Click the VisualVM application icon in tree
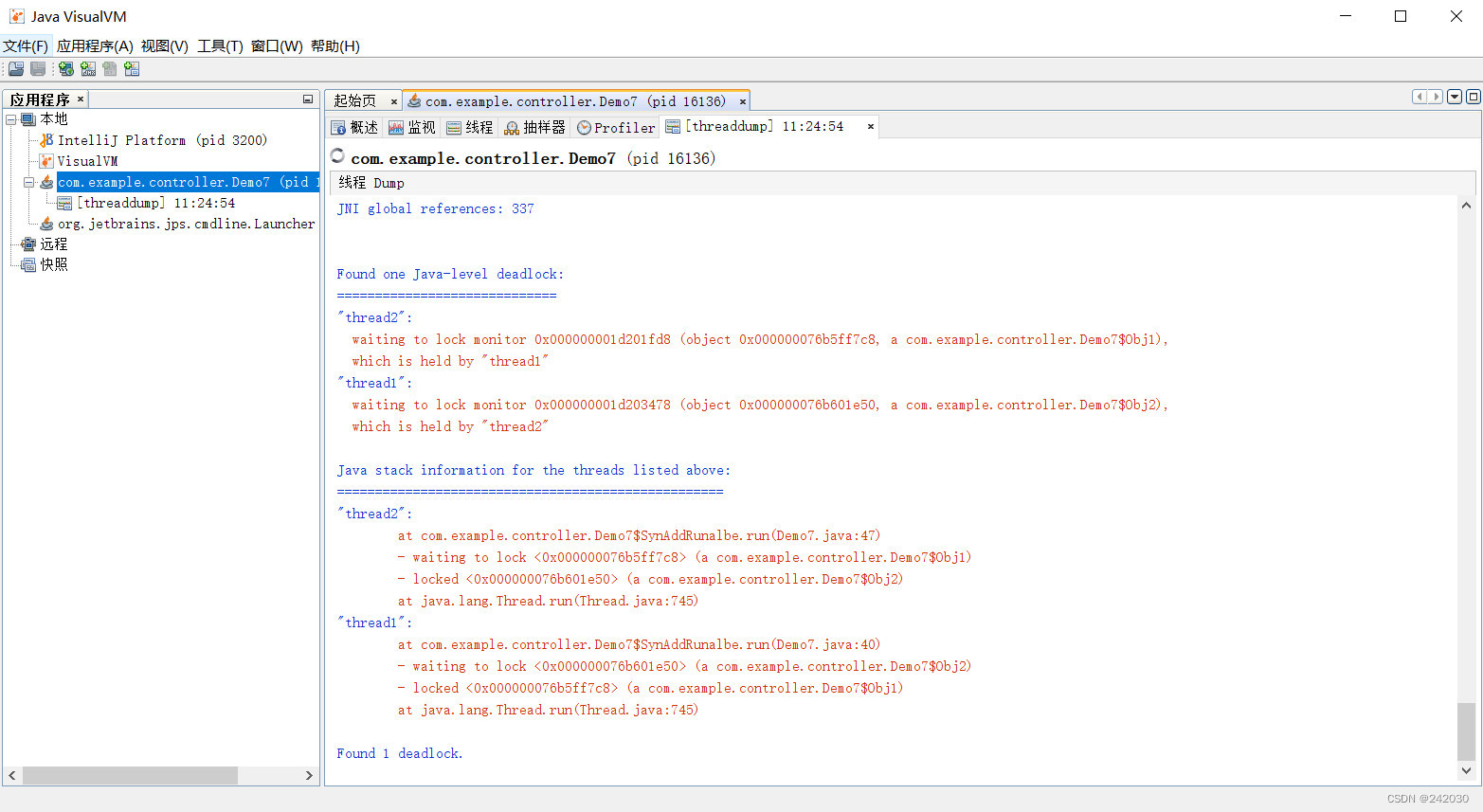This screenshot has height=812, width=1483. pos(46,161)
